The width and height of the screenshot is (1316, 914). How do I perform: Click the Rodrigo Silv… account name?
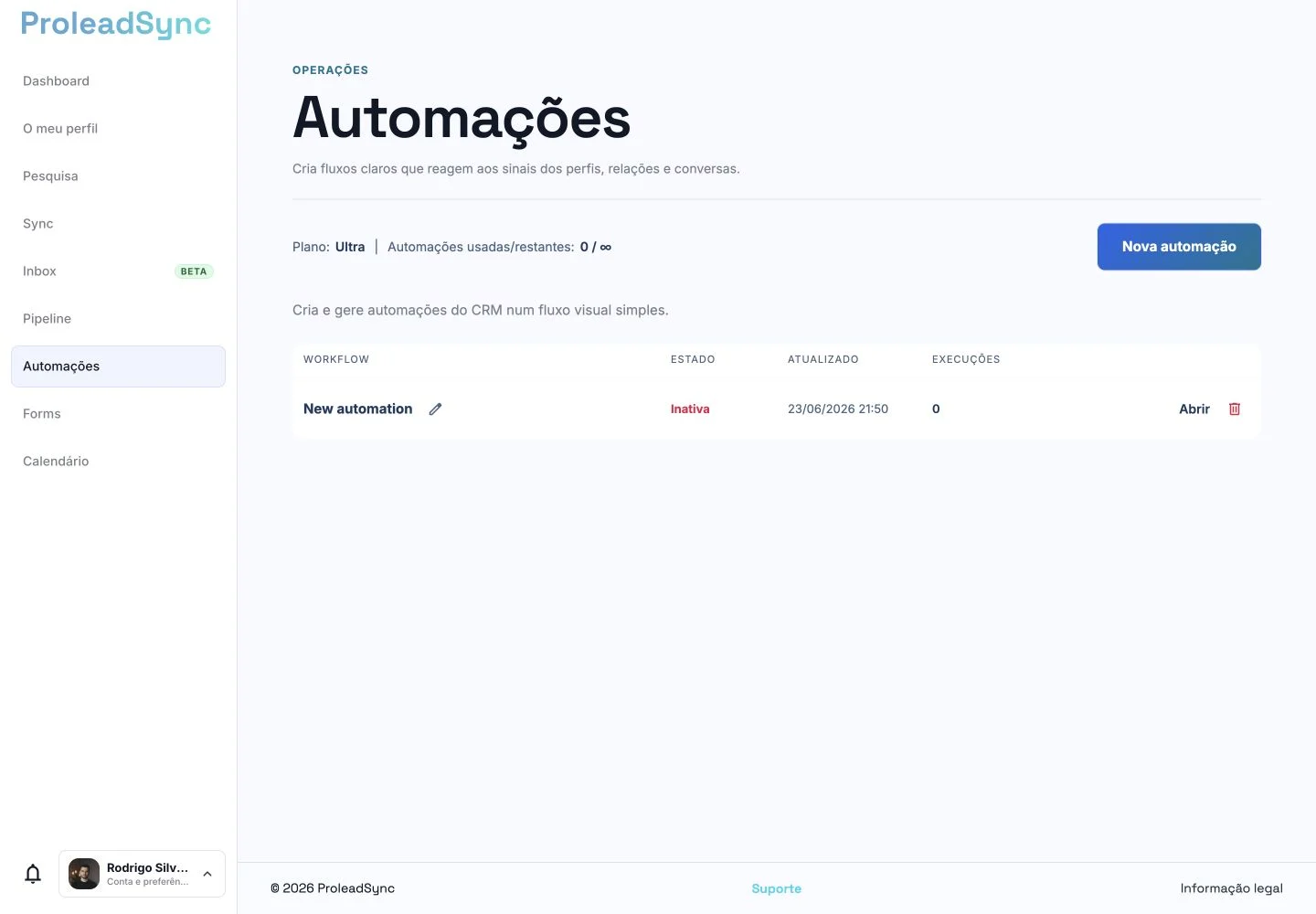147,867
